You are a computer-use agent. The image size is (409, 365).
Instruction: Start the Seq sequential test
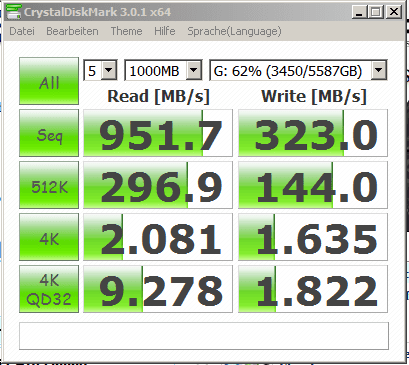(x=49, y=133)
